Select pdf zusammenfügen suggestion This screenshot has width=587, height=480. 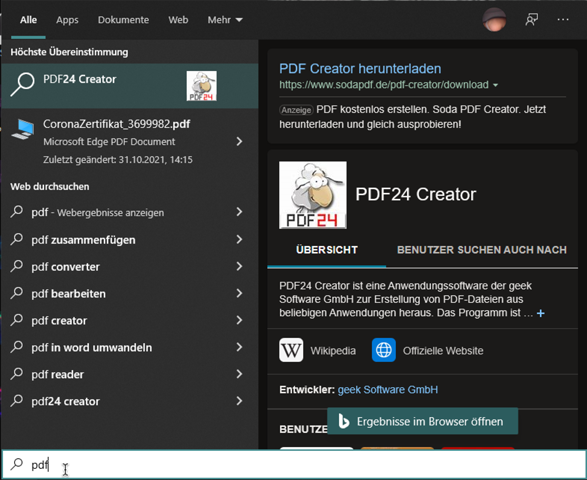(130, 239)
